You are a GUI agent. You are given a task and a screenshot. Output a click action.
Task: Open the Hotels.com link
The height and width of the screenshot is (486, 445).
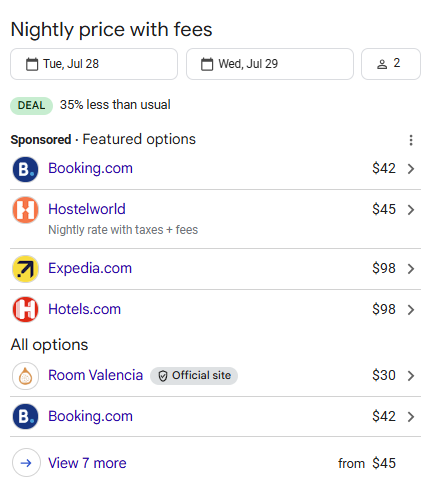pyautogui.click(x=85, y=309)
